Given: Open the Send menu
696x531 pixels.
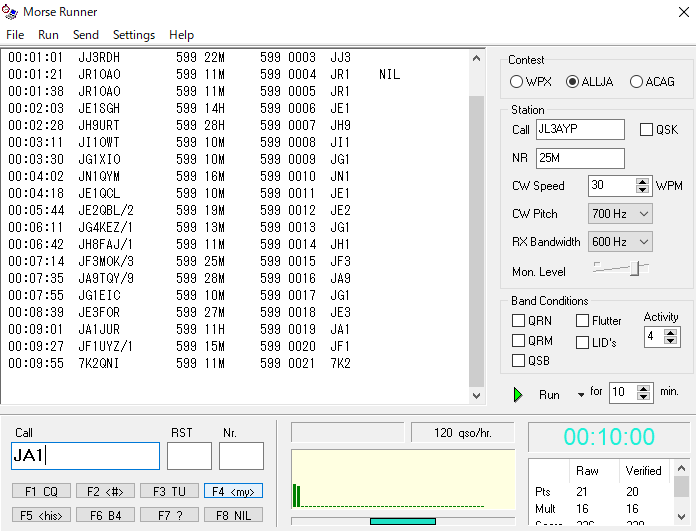Looking at the screenshot, I should click(86, 35).
